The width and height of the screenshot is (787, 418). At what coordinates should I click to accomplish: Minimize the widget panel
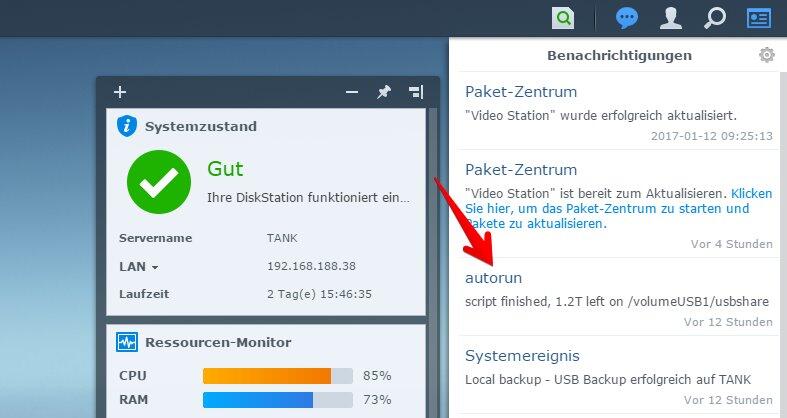[352, 92]
